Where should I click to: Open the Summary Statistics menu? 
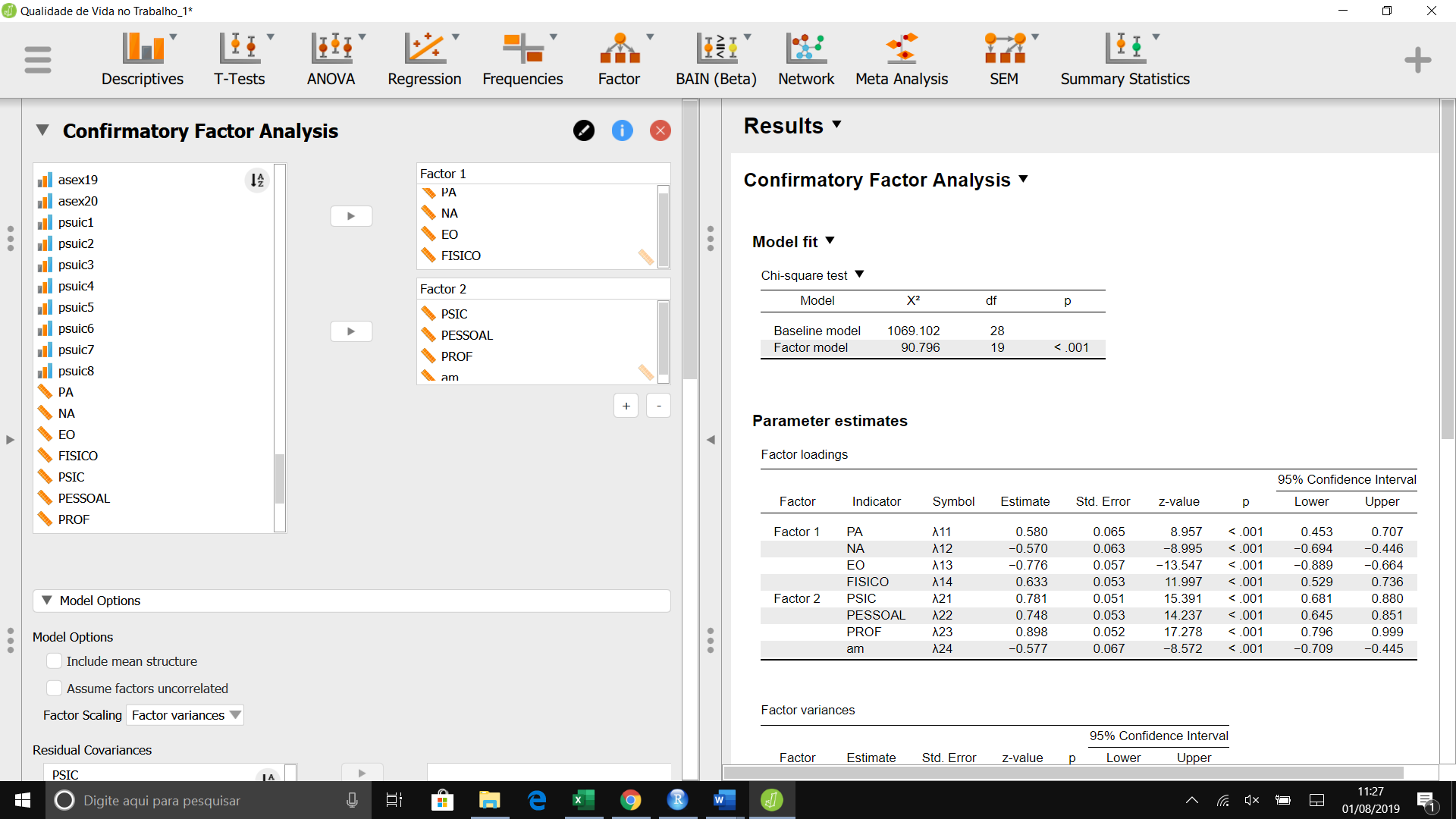[1124, 59]
